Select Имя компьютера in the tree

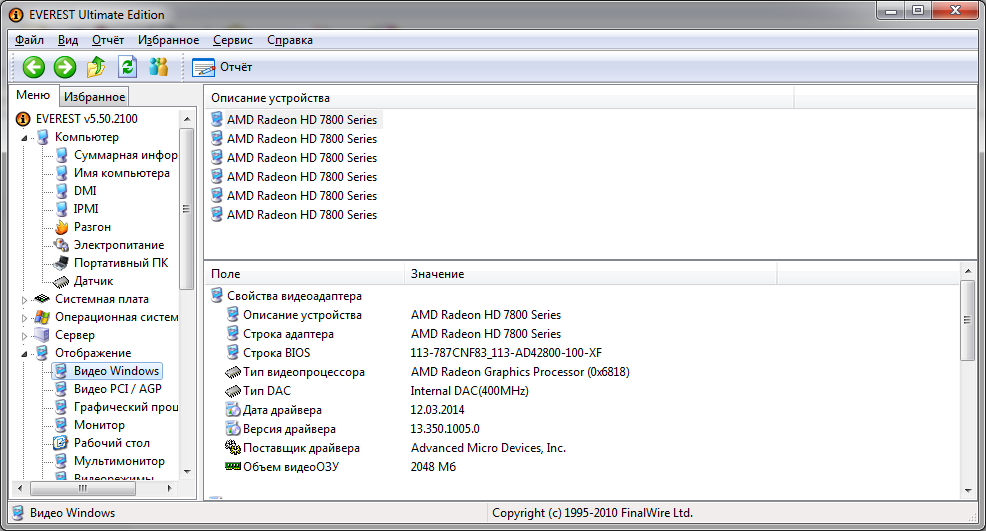click(121, 173)
